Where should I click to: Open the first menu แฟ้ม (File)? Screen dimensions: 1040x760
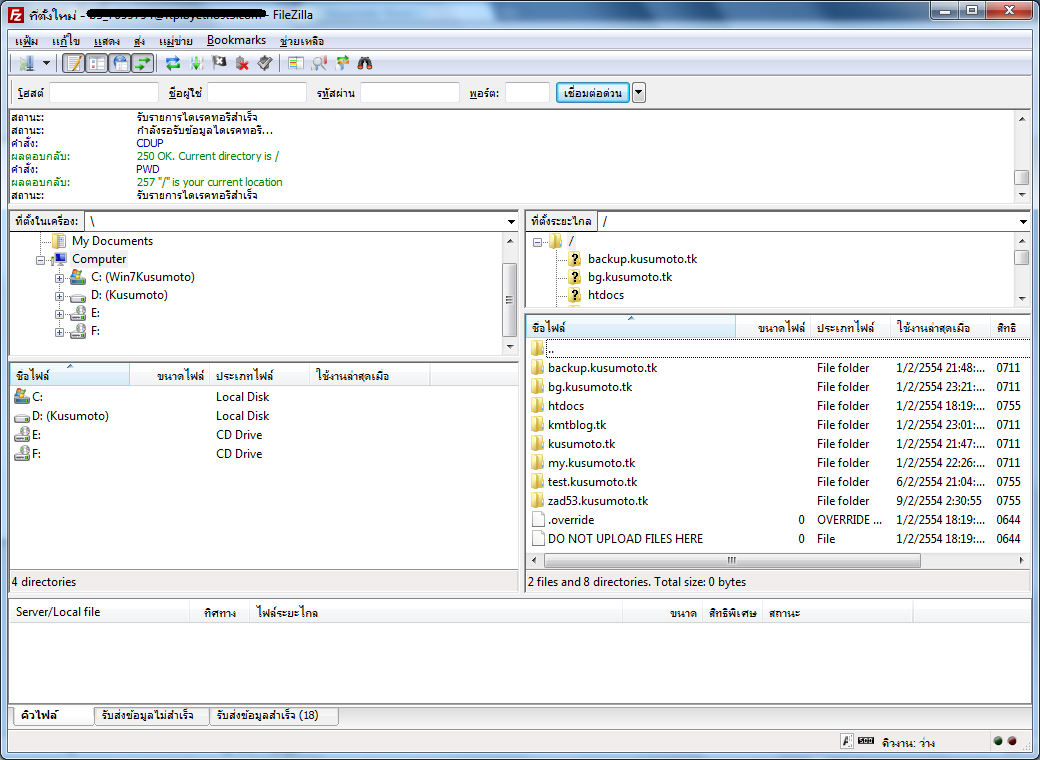27,41
